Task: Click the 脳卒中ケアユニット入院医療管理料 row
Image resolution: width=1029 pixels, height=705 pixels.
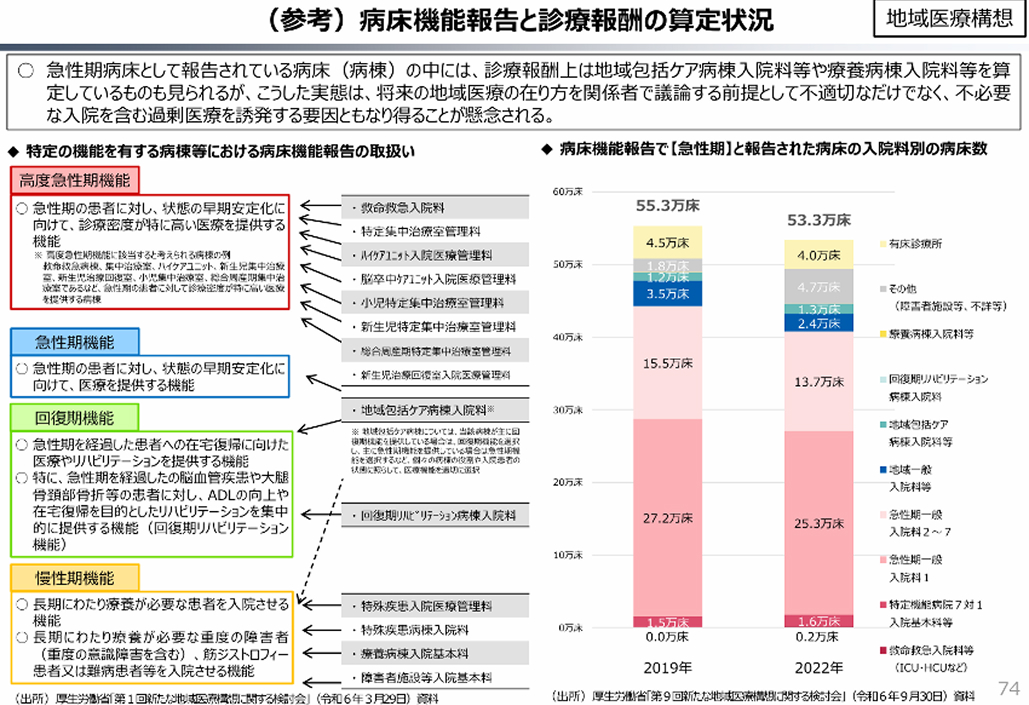Action: tap(435, 279)
